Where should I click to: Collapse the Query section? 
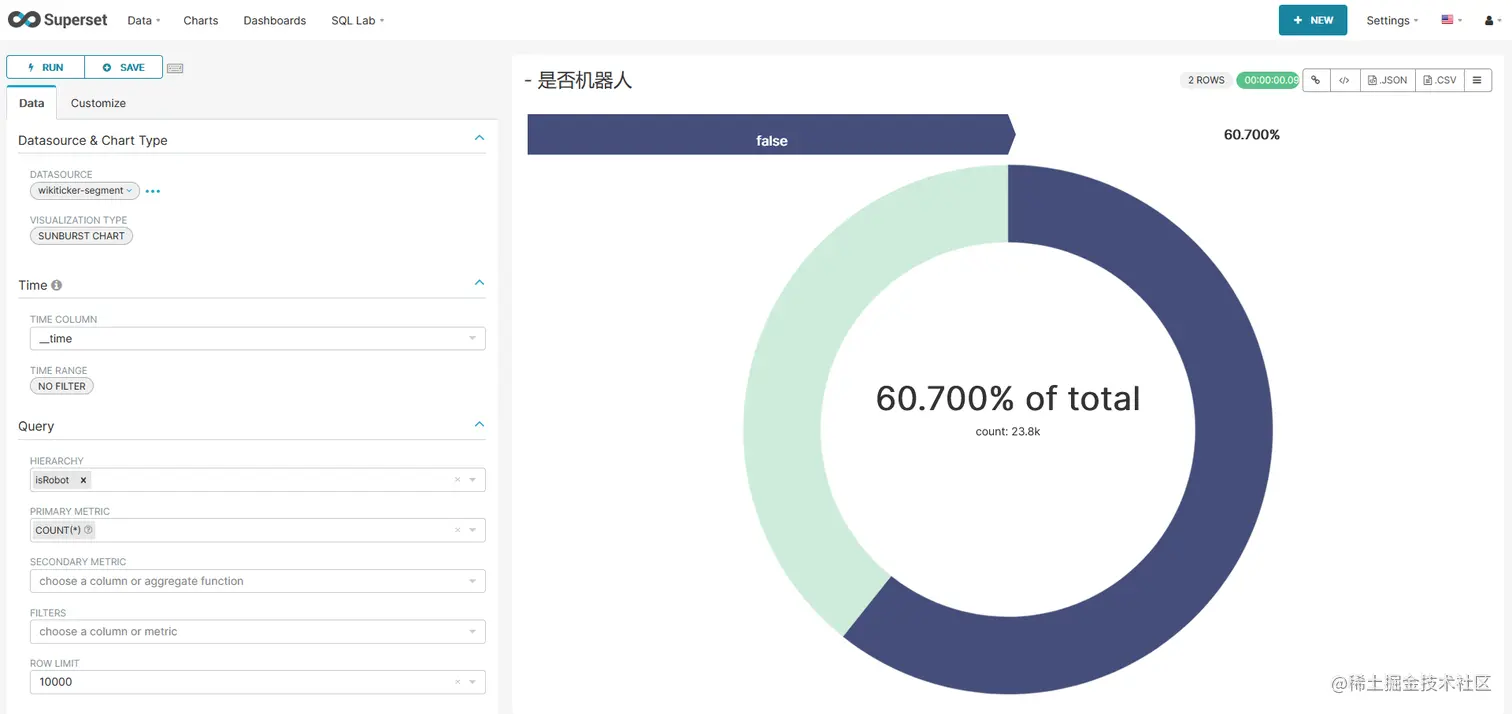pyautogui.click(x=479, y=425)
